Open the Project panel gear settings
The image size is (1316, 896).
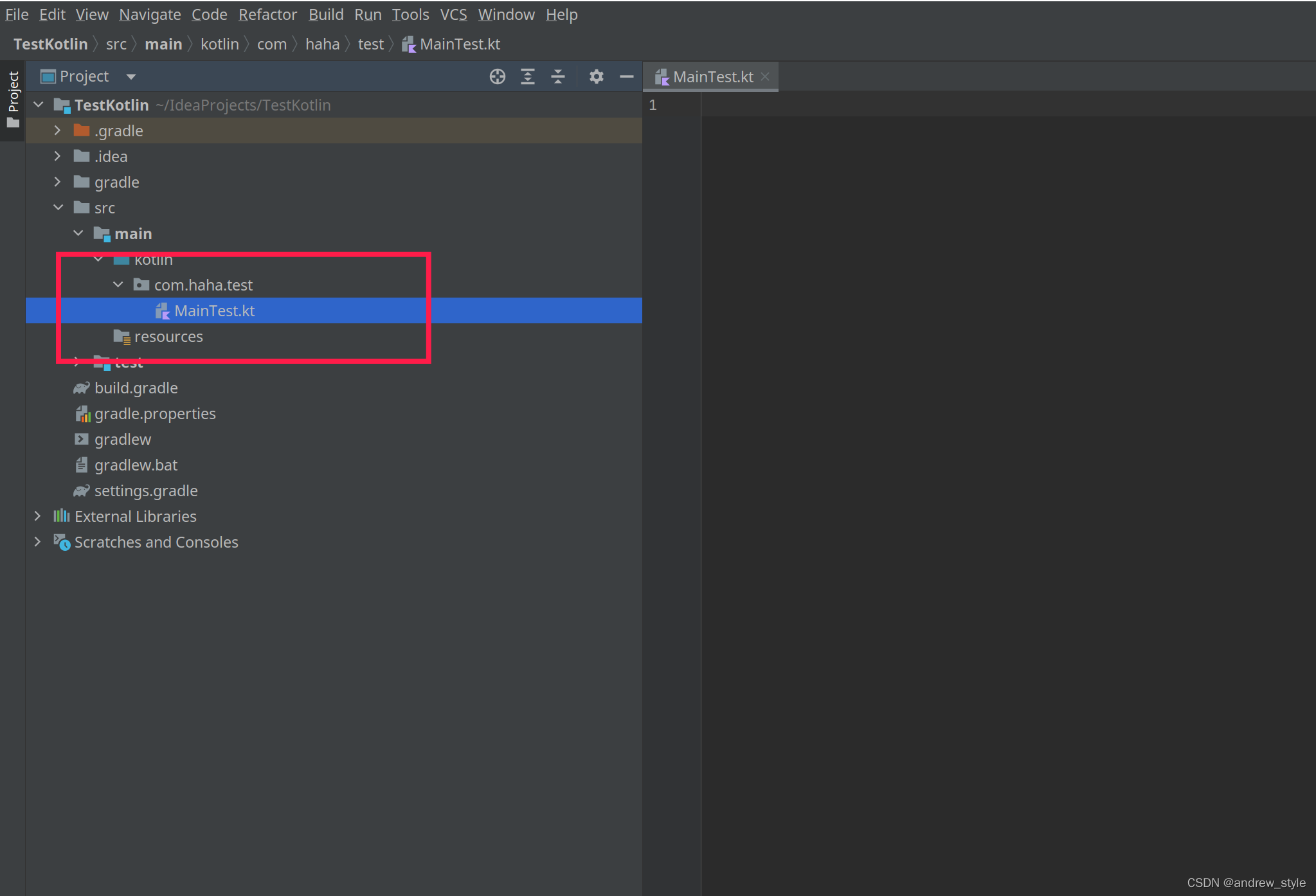click(596, 76)
